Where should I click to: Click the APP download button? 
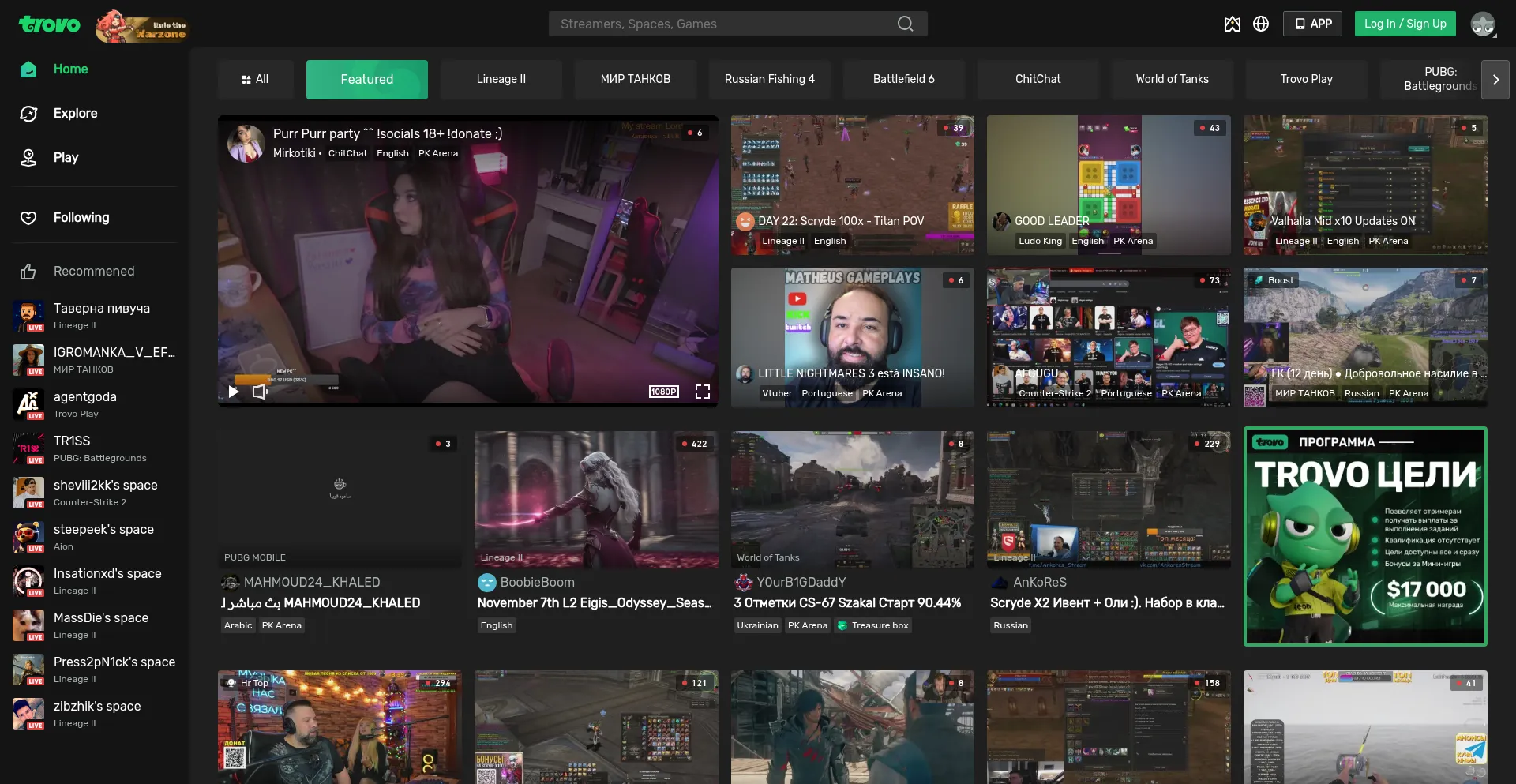coord(1312,24)
